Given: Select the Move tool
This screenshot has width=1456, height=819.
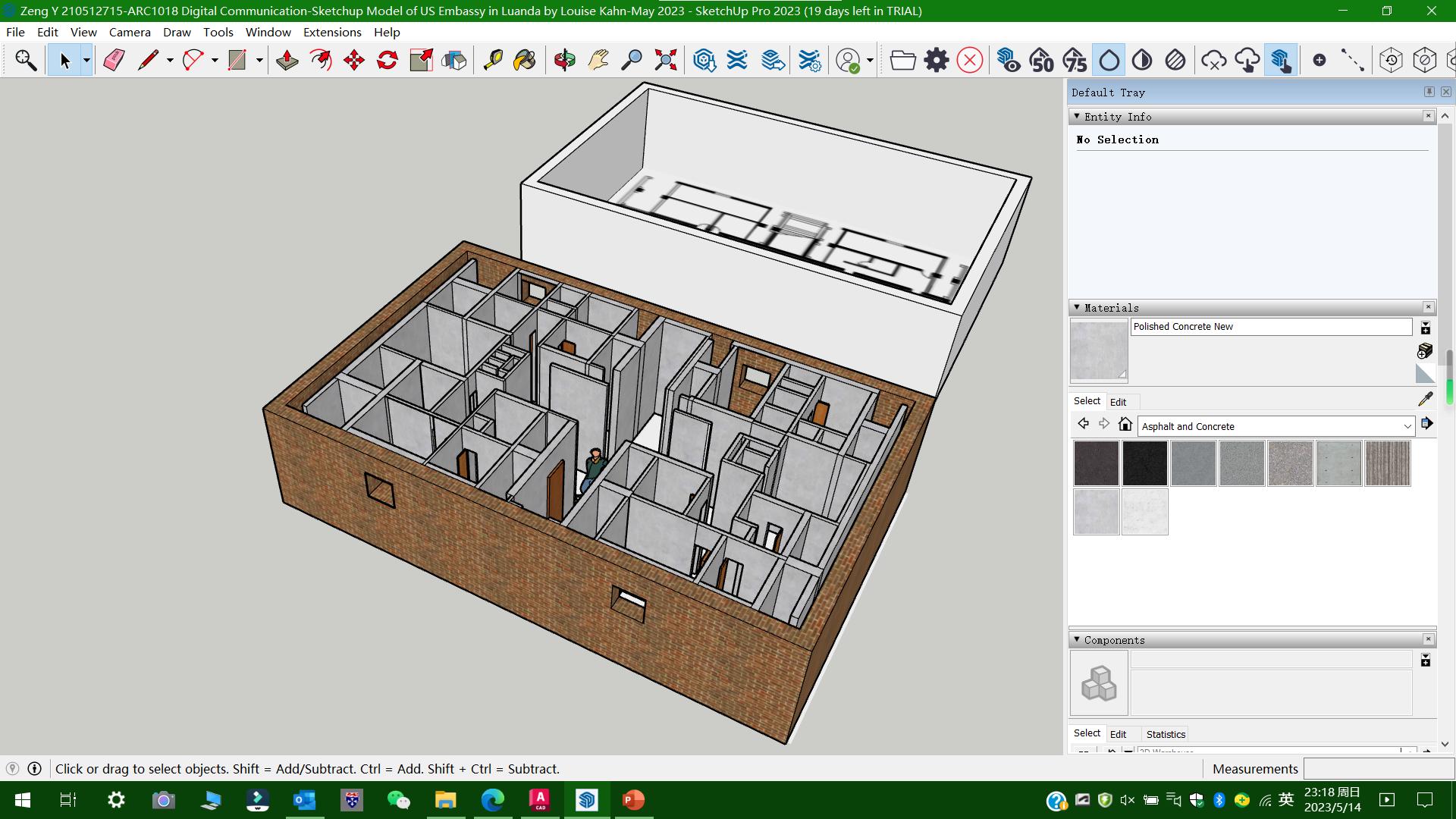Looking at the screenshot, I should pyautogui.click(x=354, y=60).
